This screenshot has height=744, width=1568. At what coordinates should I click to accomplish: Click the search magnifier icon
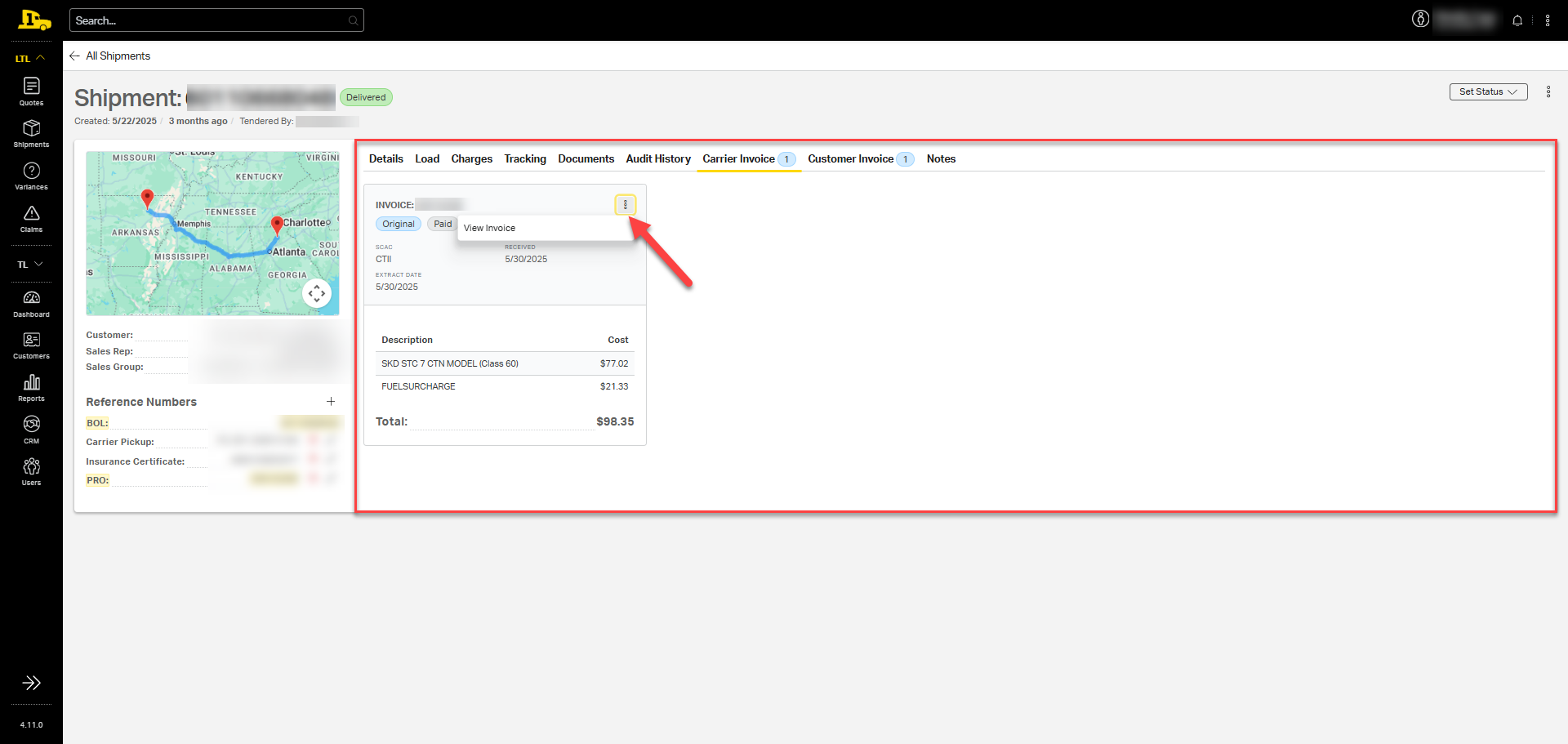pos(353,20)
